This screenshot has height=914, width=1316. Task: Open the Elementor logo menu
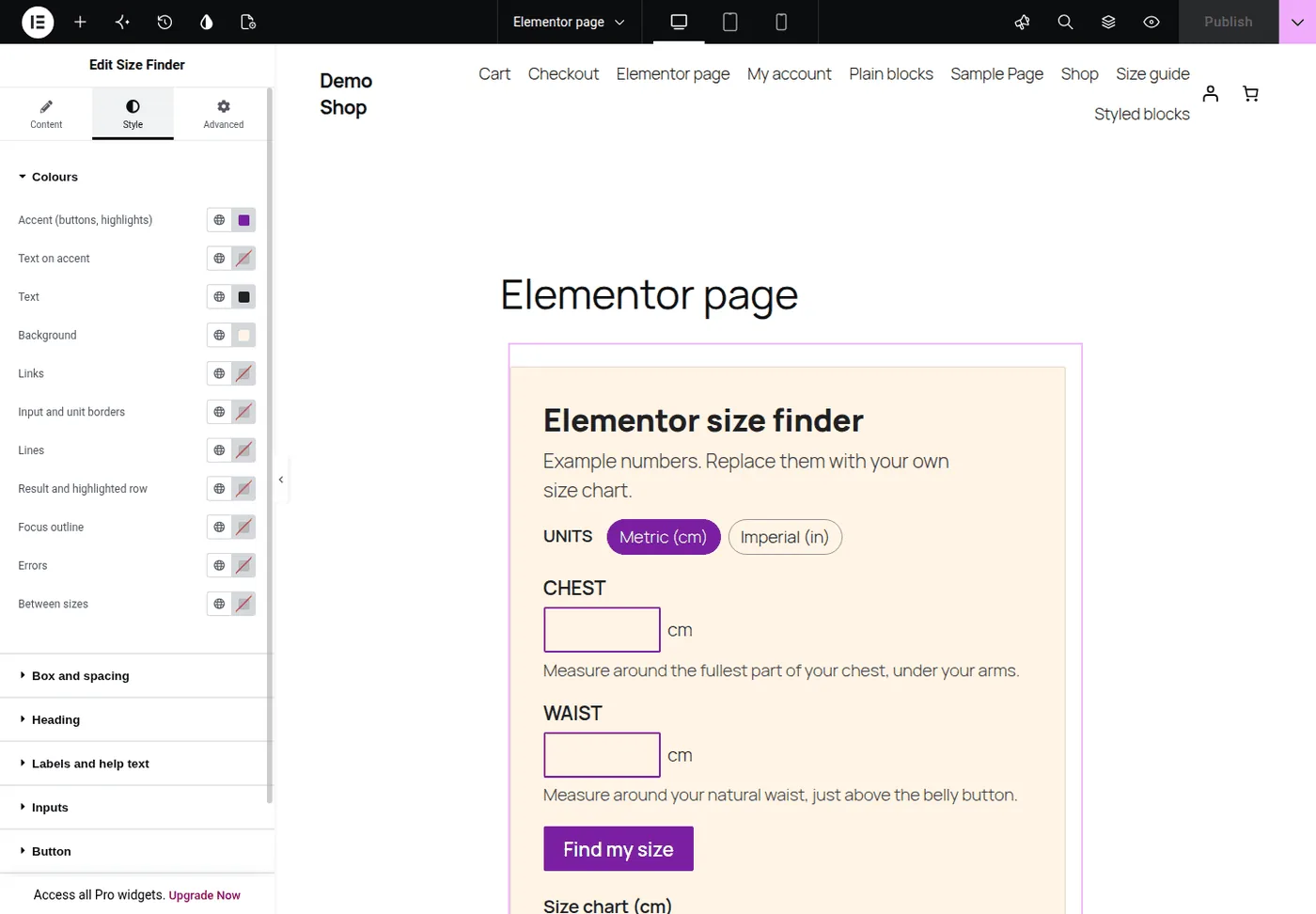(x=38, y=22)
